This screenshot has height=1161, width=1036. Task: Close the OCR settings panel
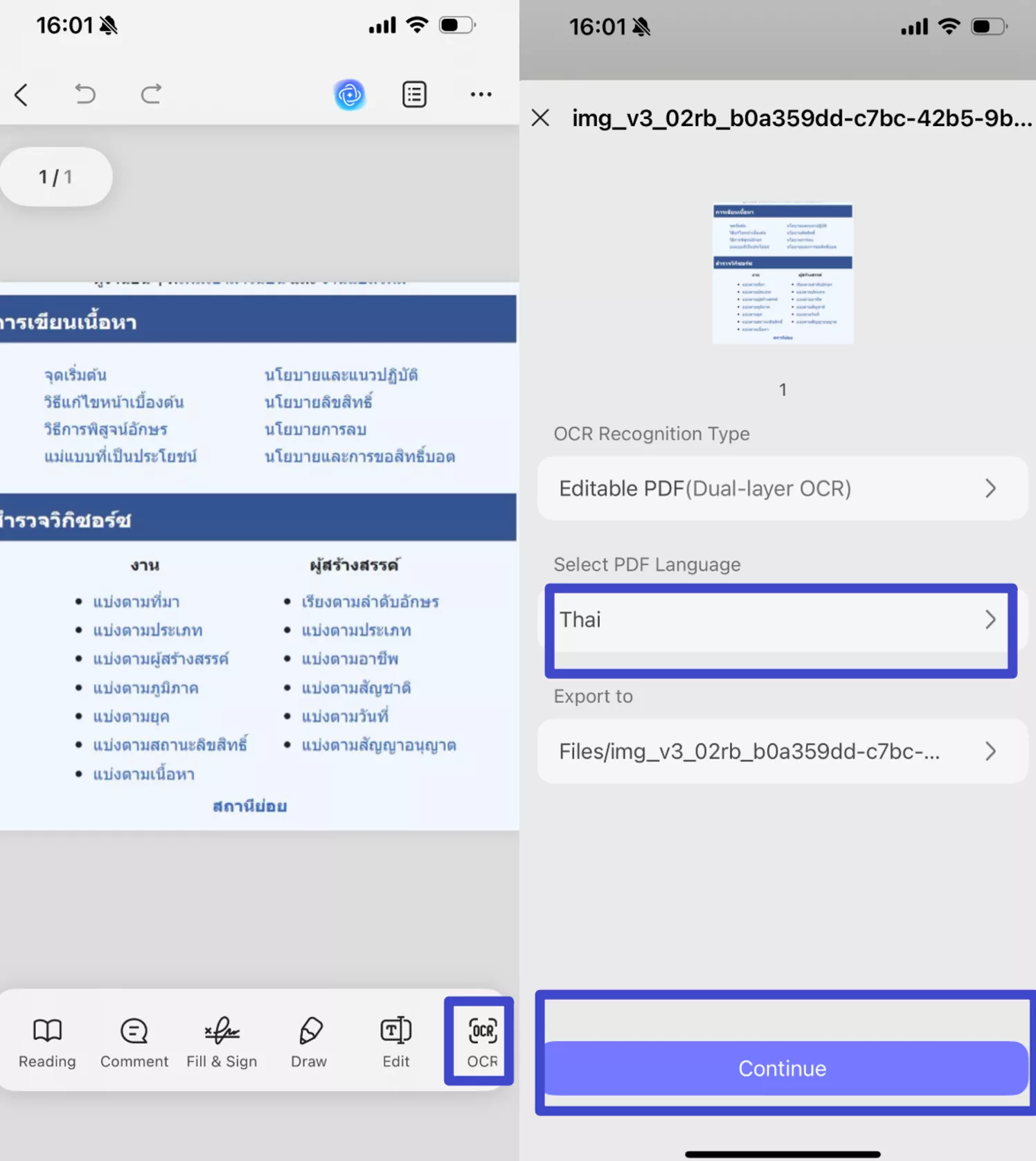tap(541, 118)
